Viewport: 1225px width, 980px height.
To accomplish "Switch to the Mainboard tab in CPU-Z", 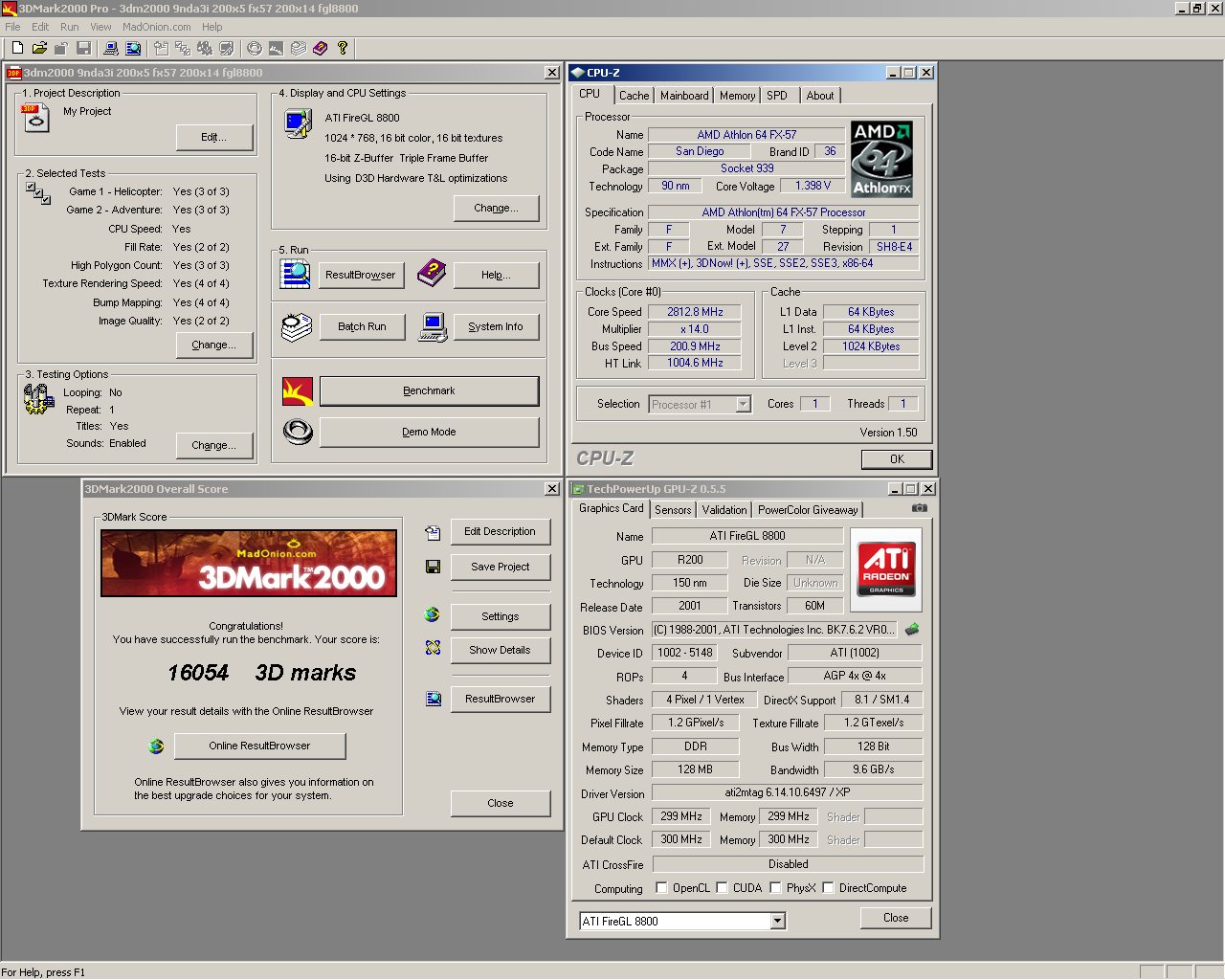I will pos(684,96).
